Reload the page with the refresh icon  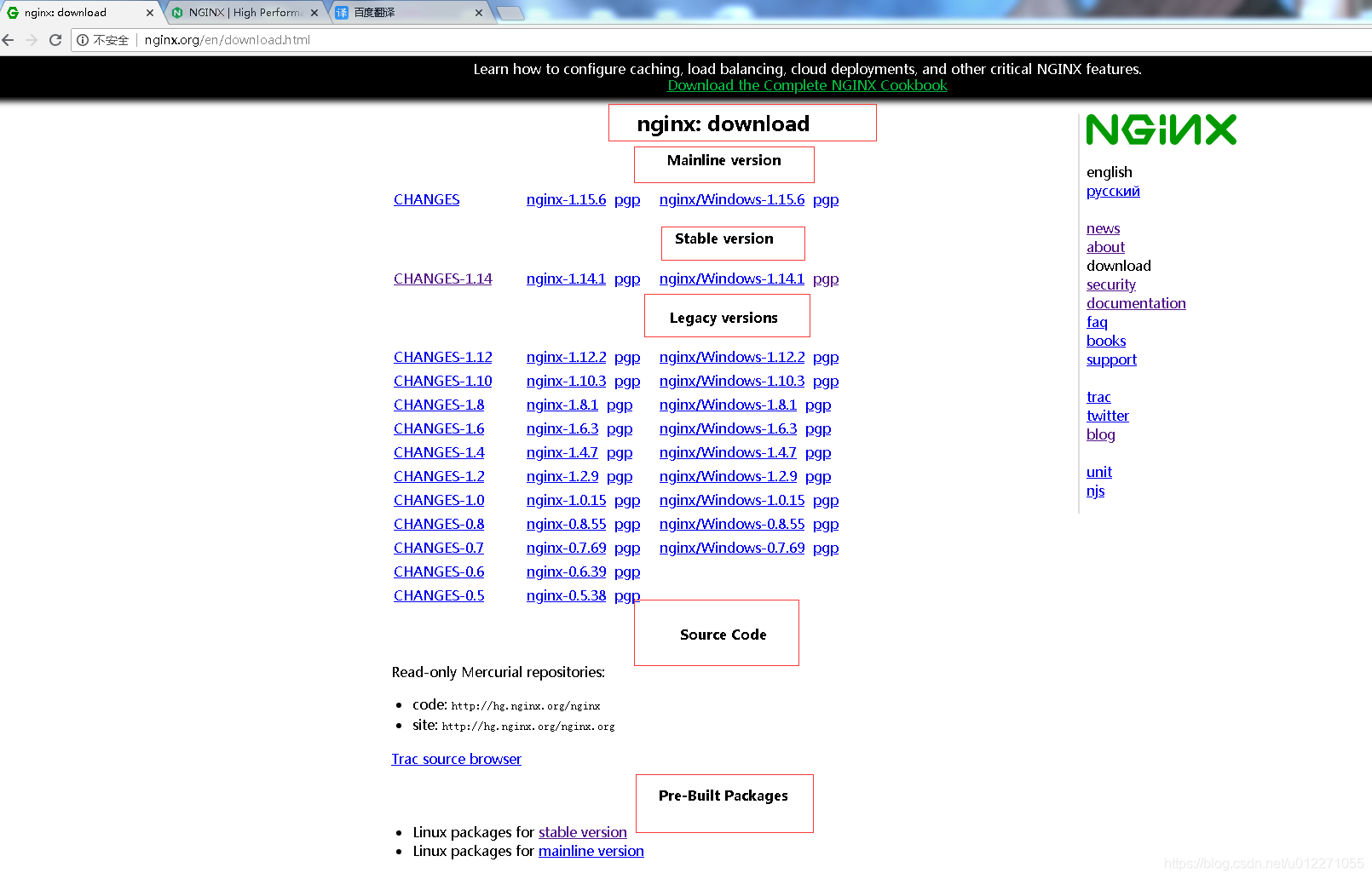click(x=55, y=40)
